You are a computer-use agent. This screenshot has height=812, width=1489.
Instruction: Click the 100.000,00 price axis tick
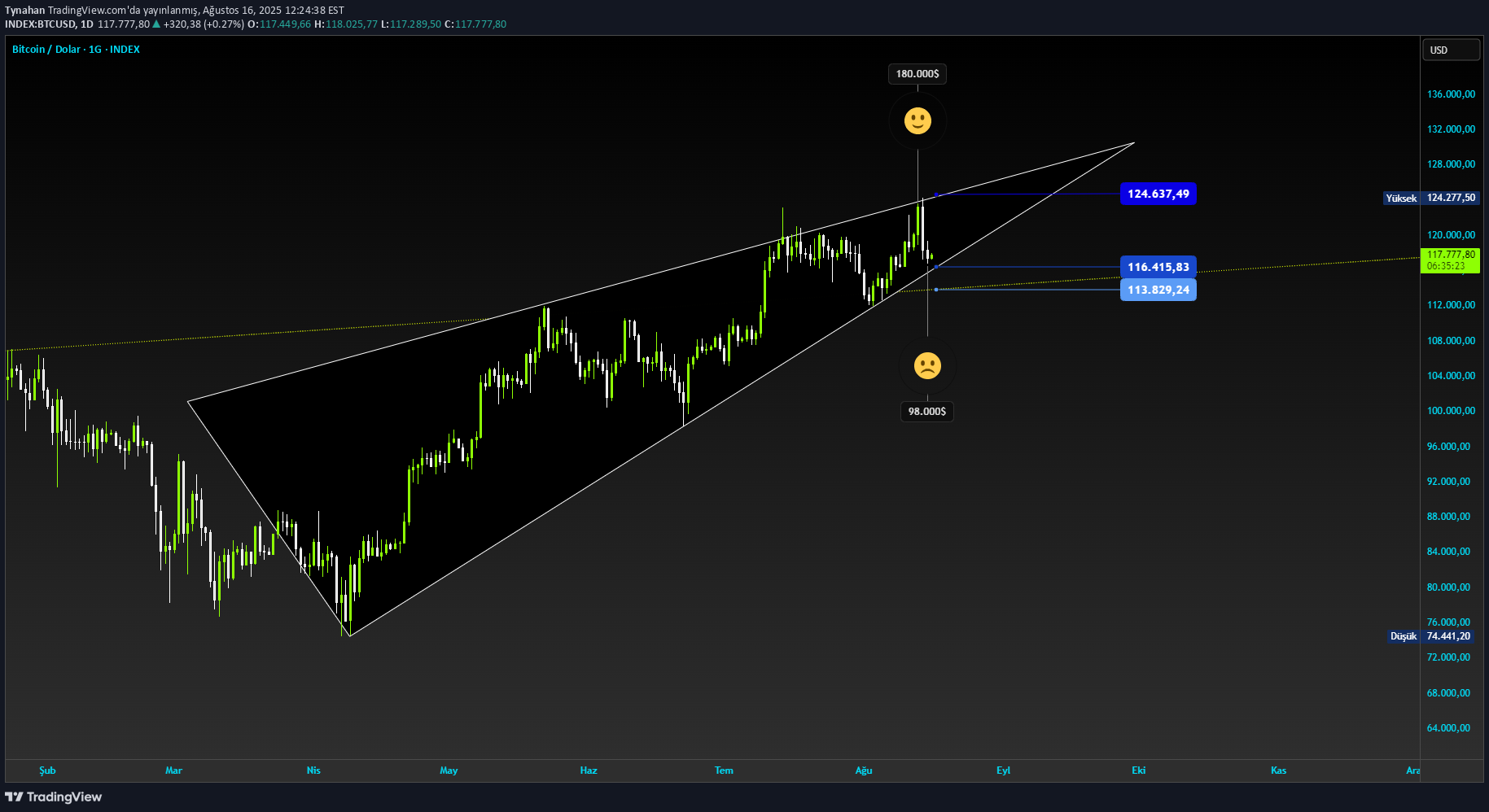[1451, 411]
